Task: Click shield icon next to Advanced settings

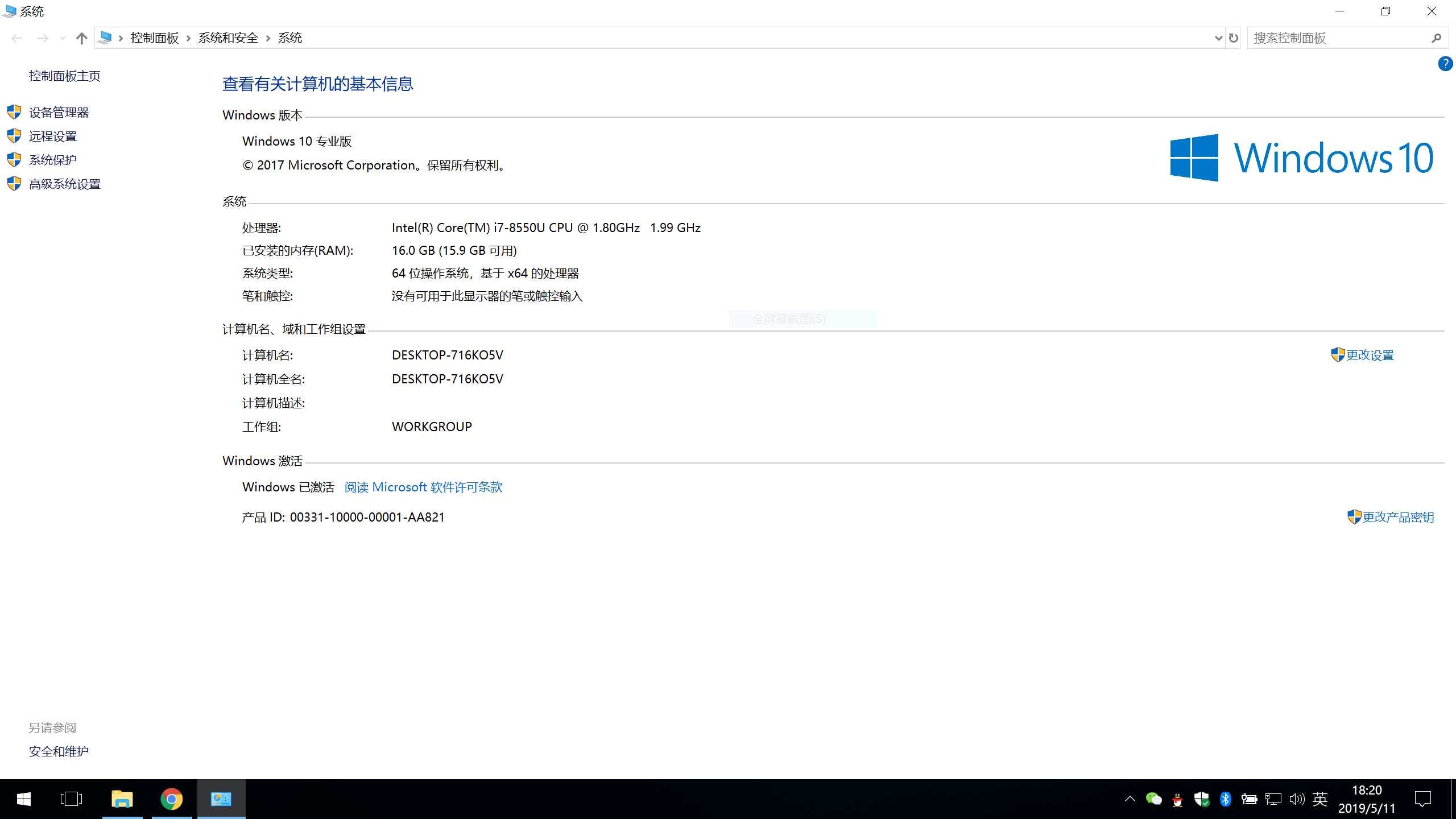Action: [14, 183]
